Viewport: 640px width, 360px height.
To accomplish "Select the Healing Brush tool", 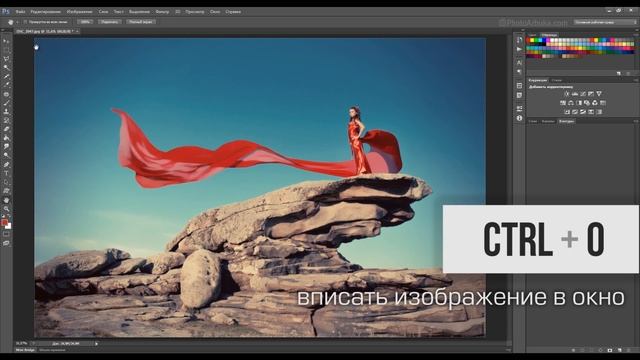I will pos(6,94).
